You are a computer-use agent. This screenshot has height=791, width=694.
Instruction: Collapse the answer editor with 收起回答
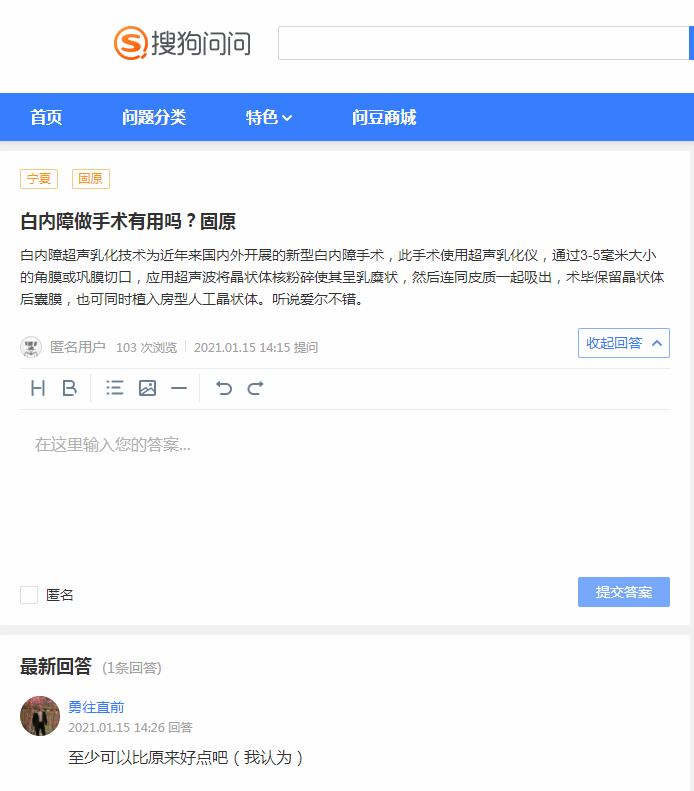[x=623, y=343]
